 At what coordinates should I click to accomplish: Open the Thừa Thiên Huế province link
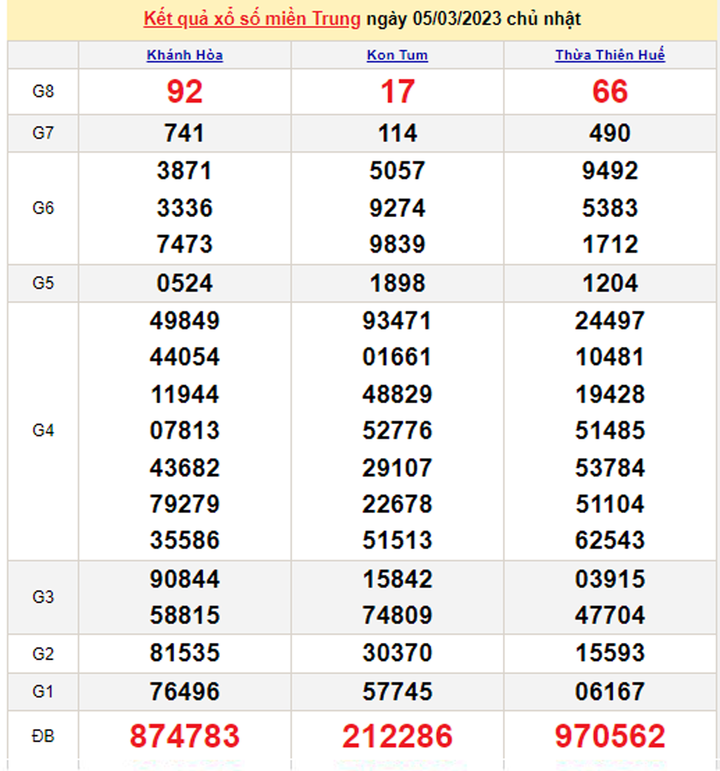point(610,55)
